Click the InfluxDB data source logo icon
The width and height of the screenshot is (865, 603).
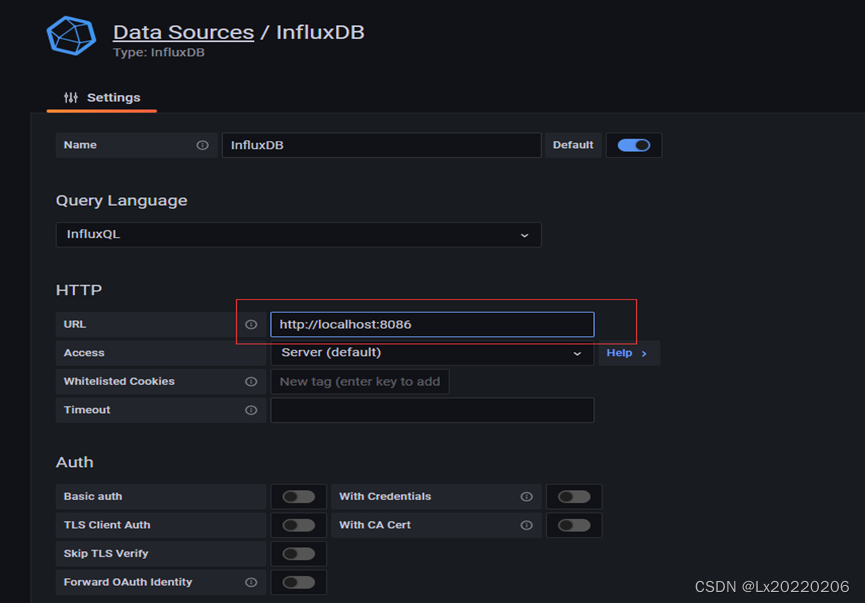[71, 36]
